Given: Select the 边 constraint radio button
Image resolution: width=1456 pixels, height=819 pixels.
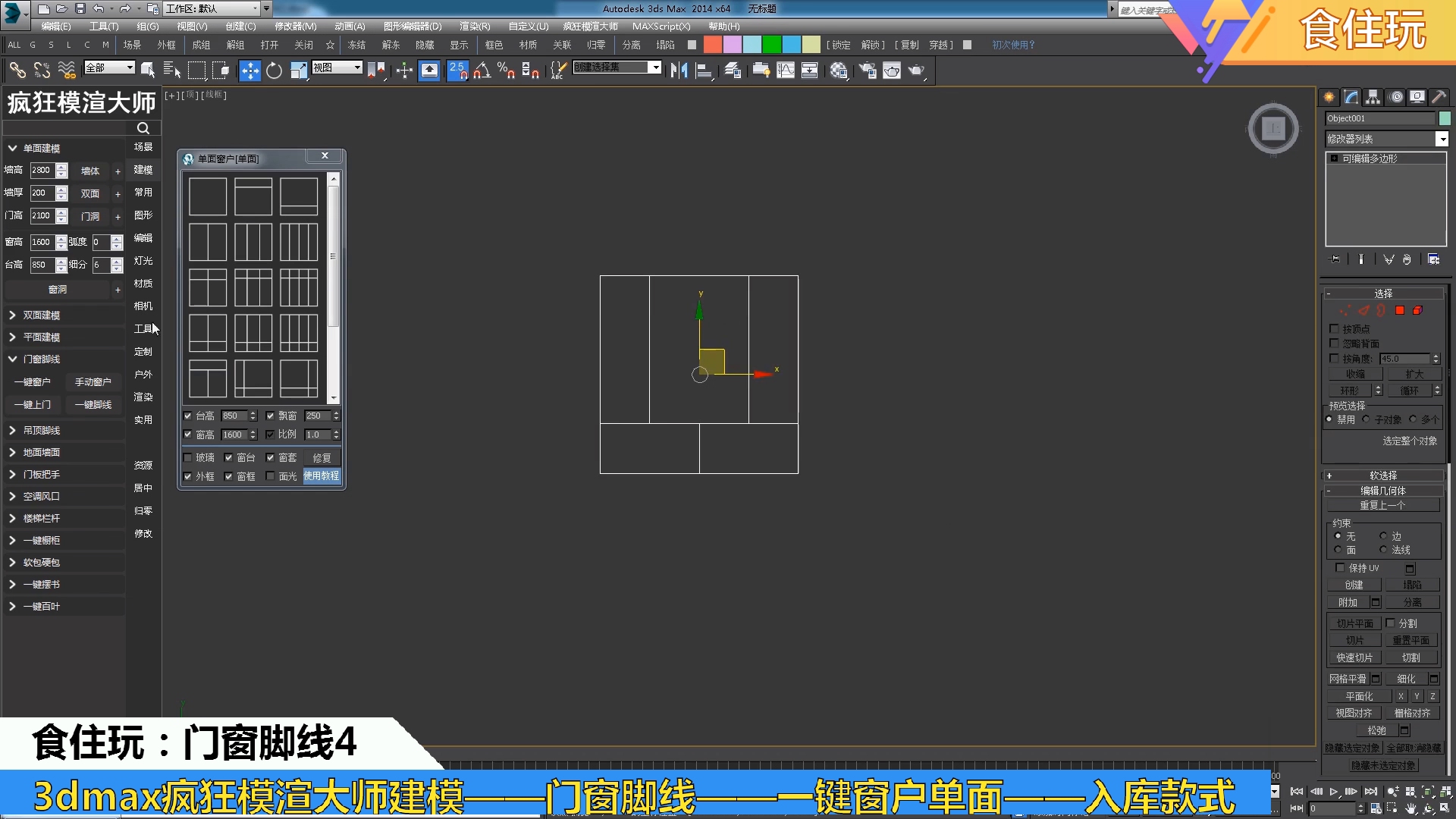Looking at the screenshot, I should [x=1383, y=536].
